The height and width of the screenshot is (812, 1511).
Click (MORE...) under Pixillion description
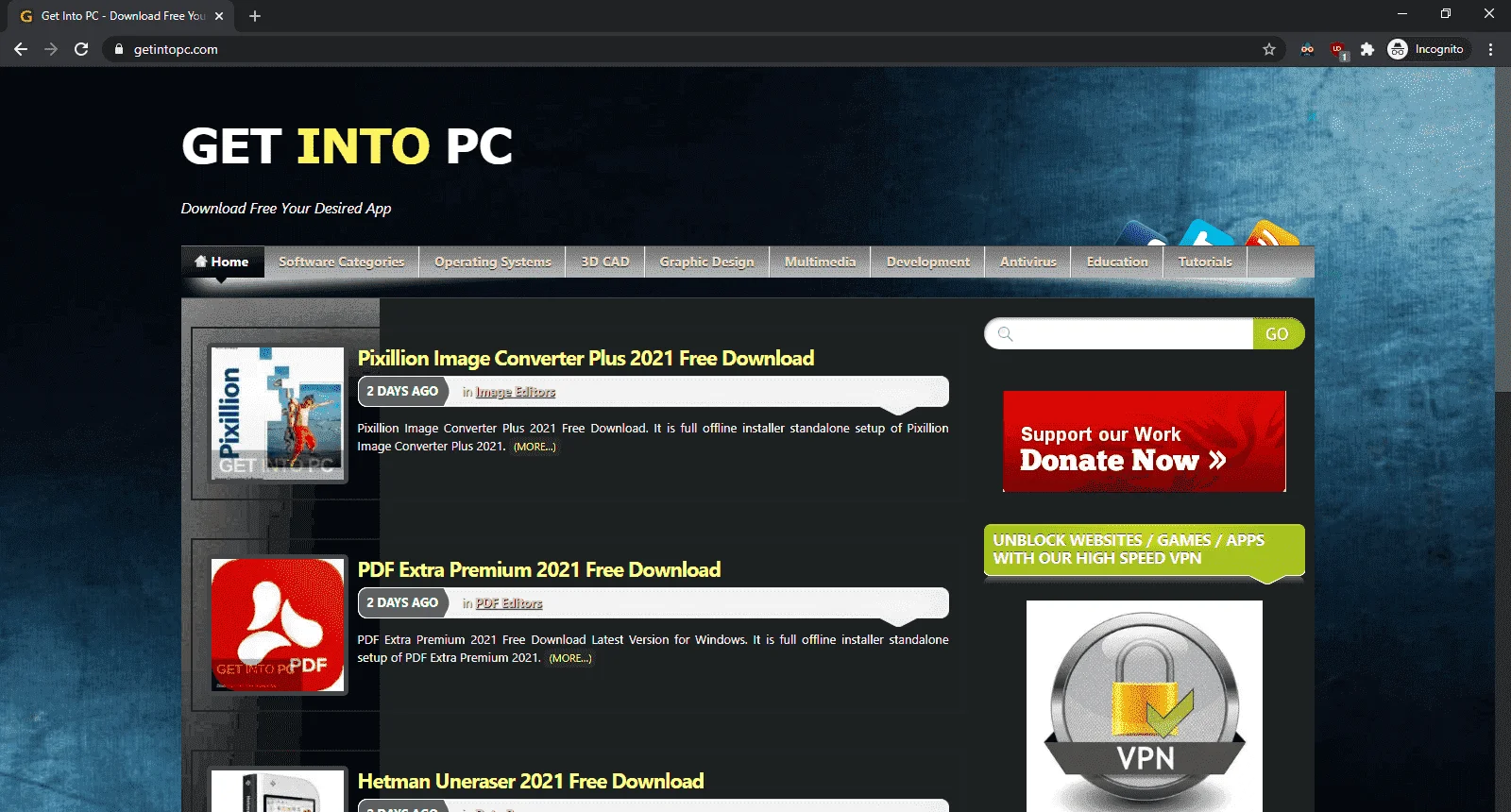pyautogui.click(x=535, y=447)
